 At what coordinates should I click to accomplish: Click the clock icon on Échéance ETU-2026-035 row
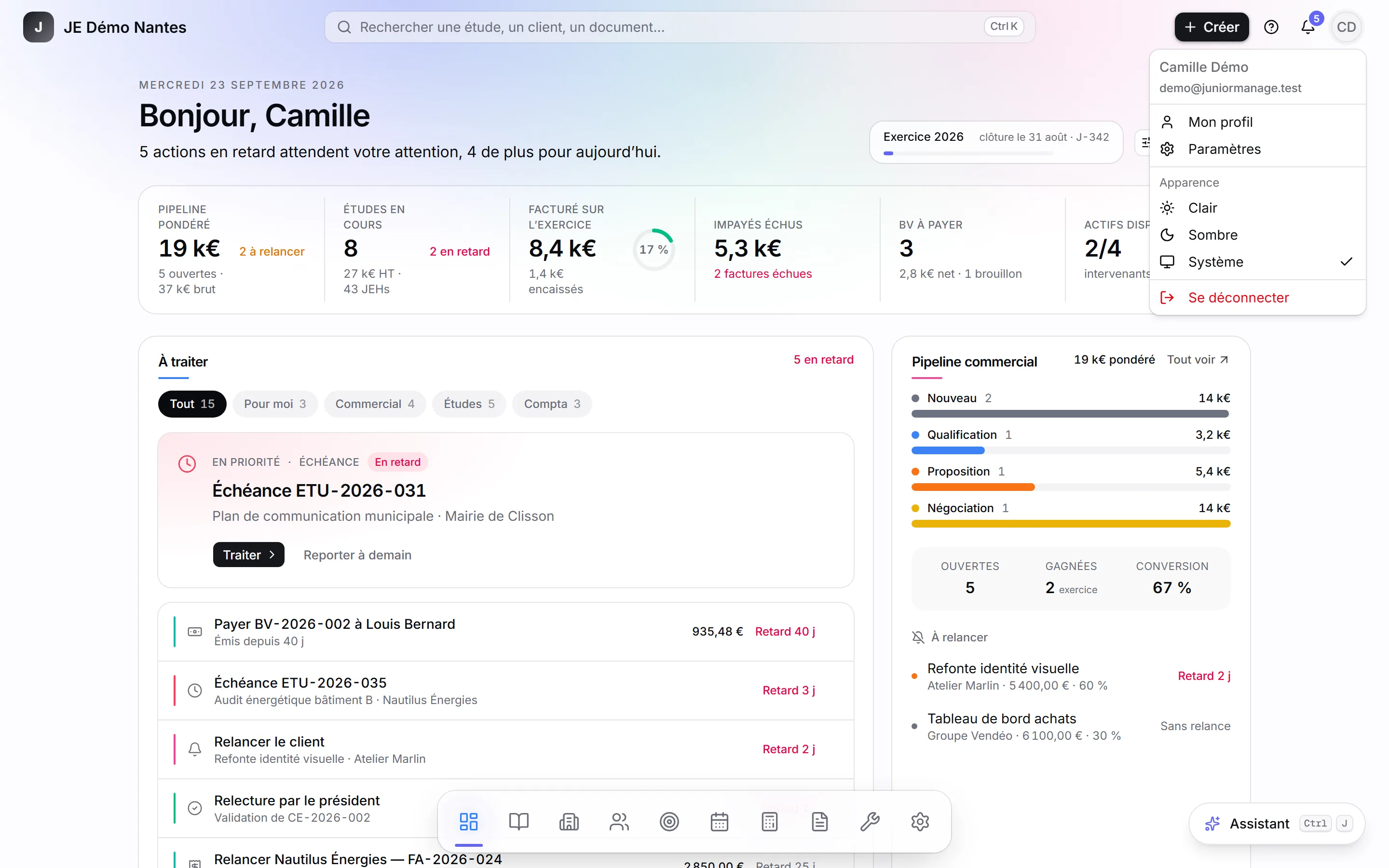(x=195, y=690)
